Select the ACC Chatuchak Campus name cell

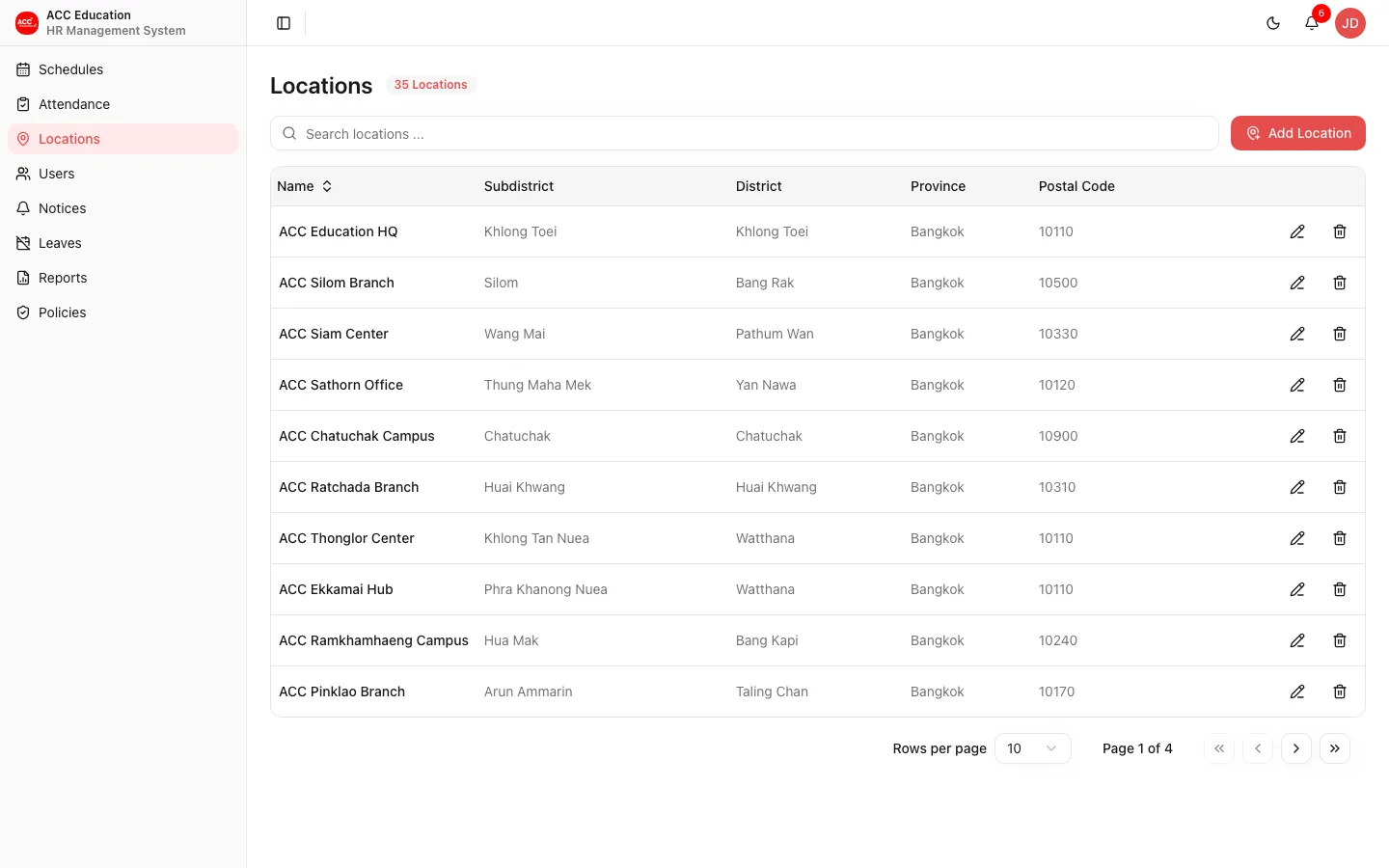tap(357, 436)
